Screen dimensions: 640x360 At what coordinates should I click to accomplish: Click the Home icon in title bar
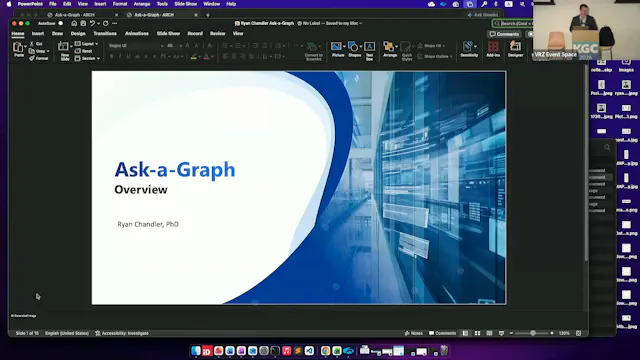[74, 23]
